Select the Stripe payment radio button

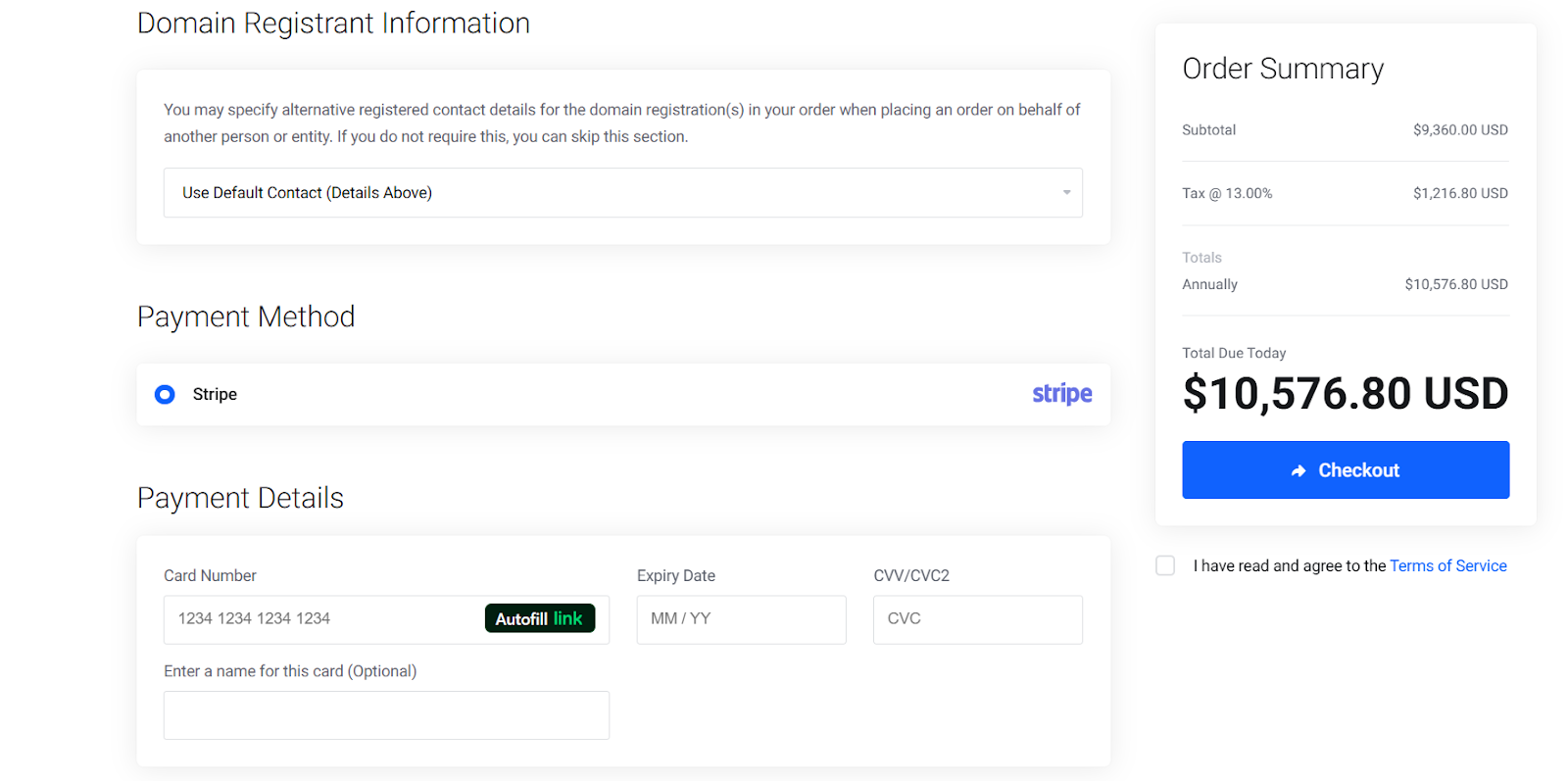point(165,394)
